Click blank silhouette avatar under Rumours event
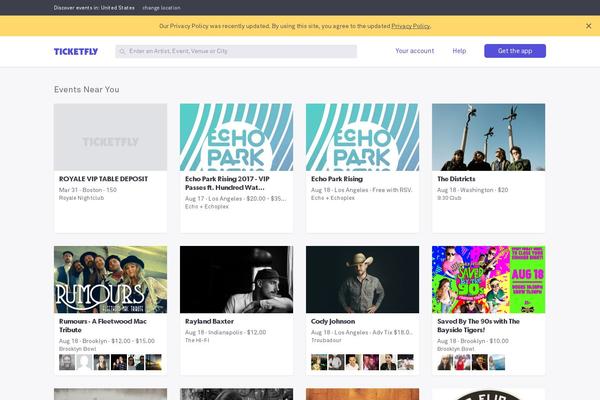This screenshot has width=600, height=400. coord(84,362)
